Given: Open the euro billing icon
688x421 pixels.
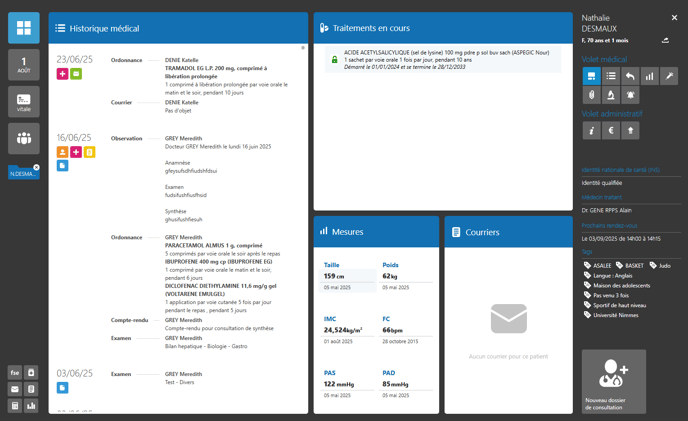Looking at the screenshot, I should 611,131.
